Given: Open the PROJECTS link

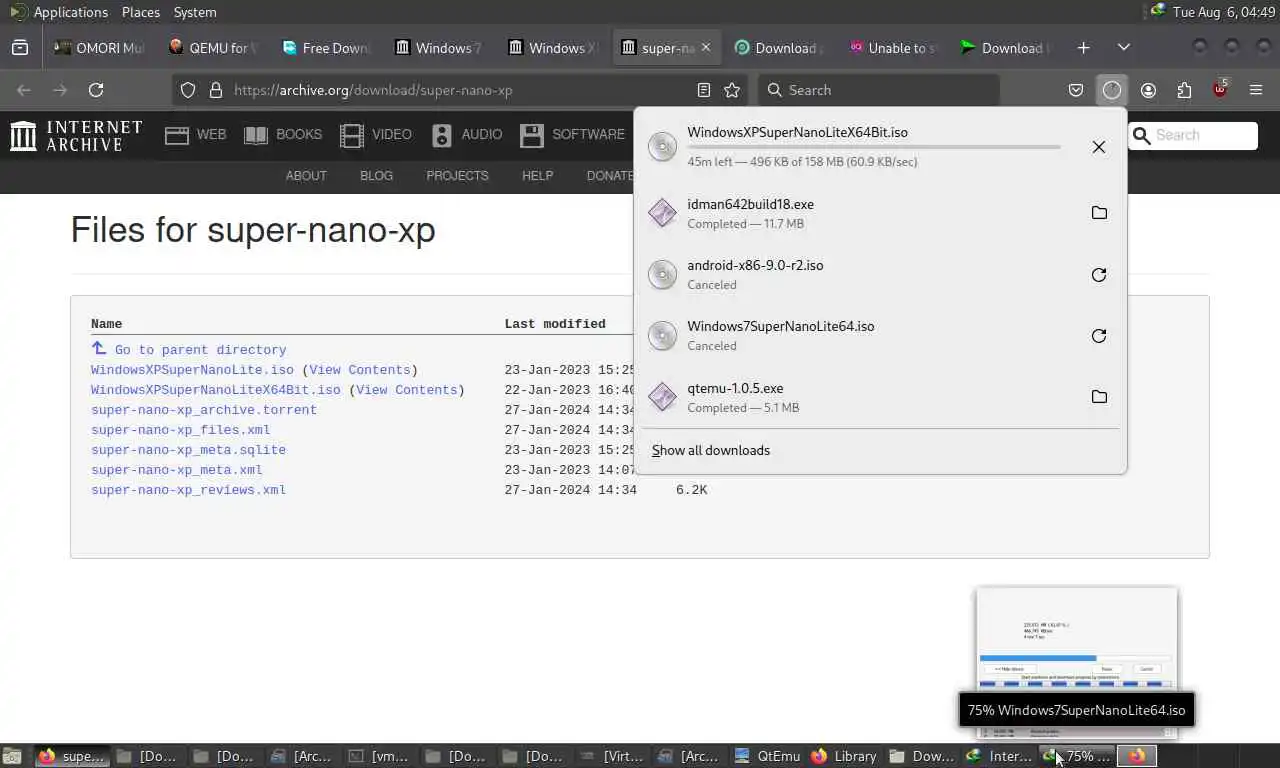Looking at the screenshot, I should [x=457, y=175].
